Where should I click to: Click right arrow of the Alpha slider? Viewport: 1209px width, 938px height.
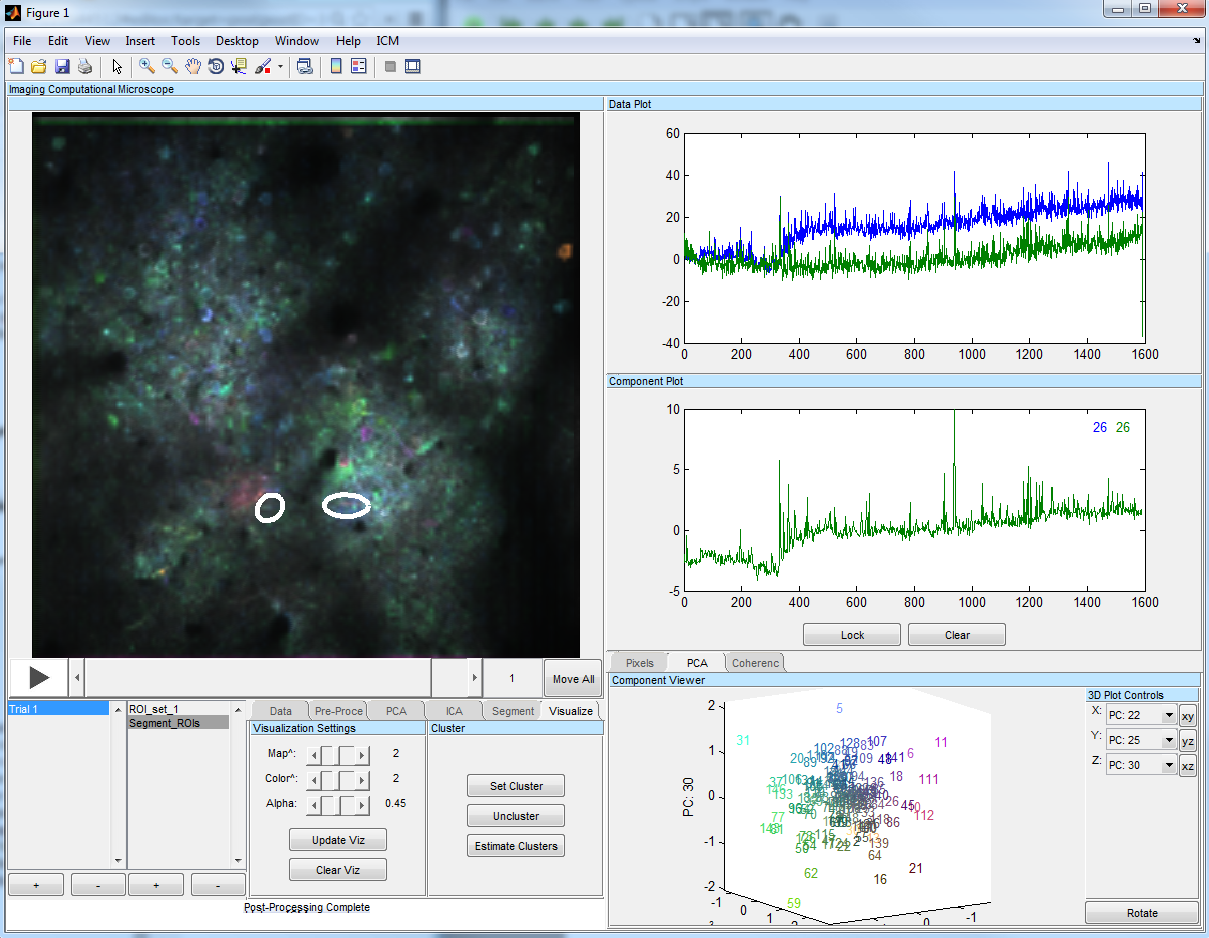(x=363, y=804)
